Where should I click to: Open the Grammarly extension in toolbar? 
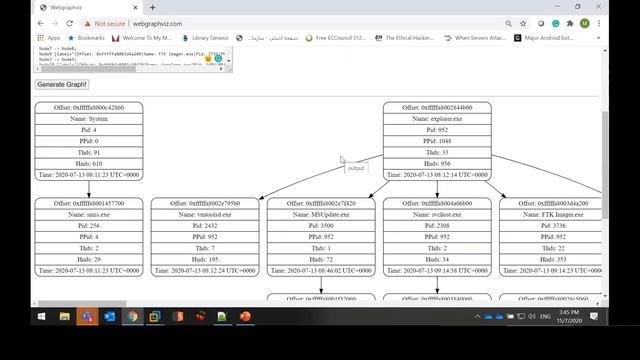pos(556,24)
